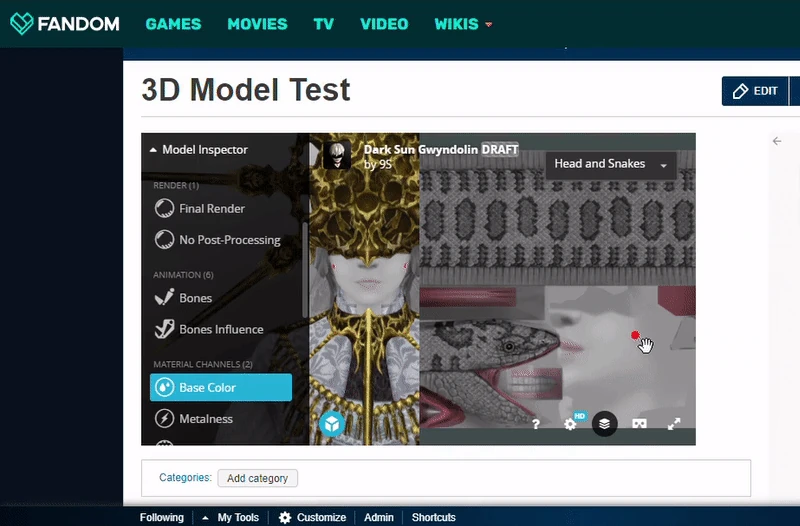
Task: Open the dropdown beside the EDIT button
Action: point(794,91)
